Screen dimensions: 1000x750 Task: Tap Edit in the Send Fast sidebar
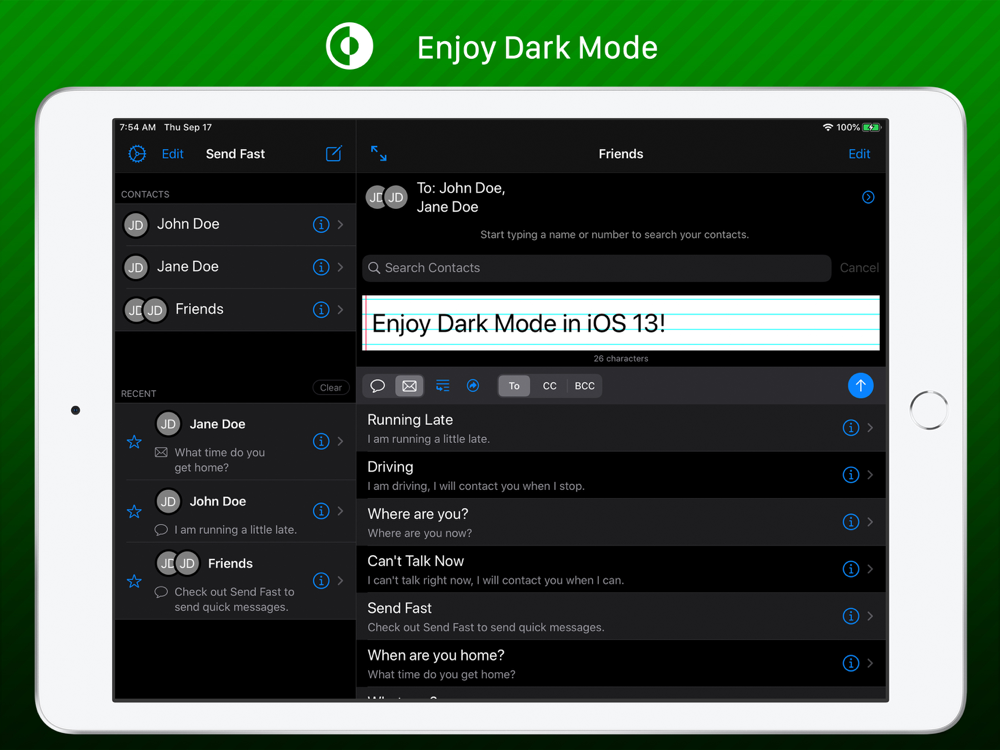coord(172,154)
